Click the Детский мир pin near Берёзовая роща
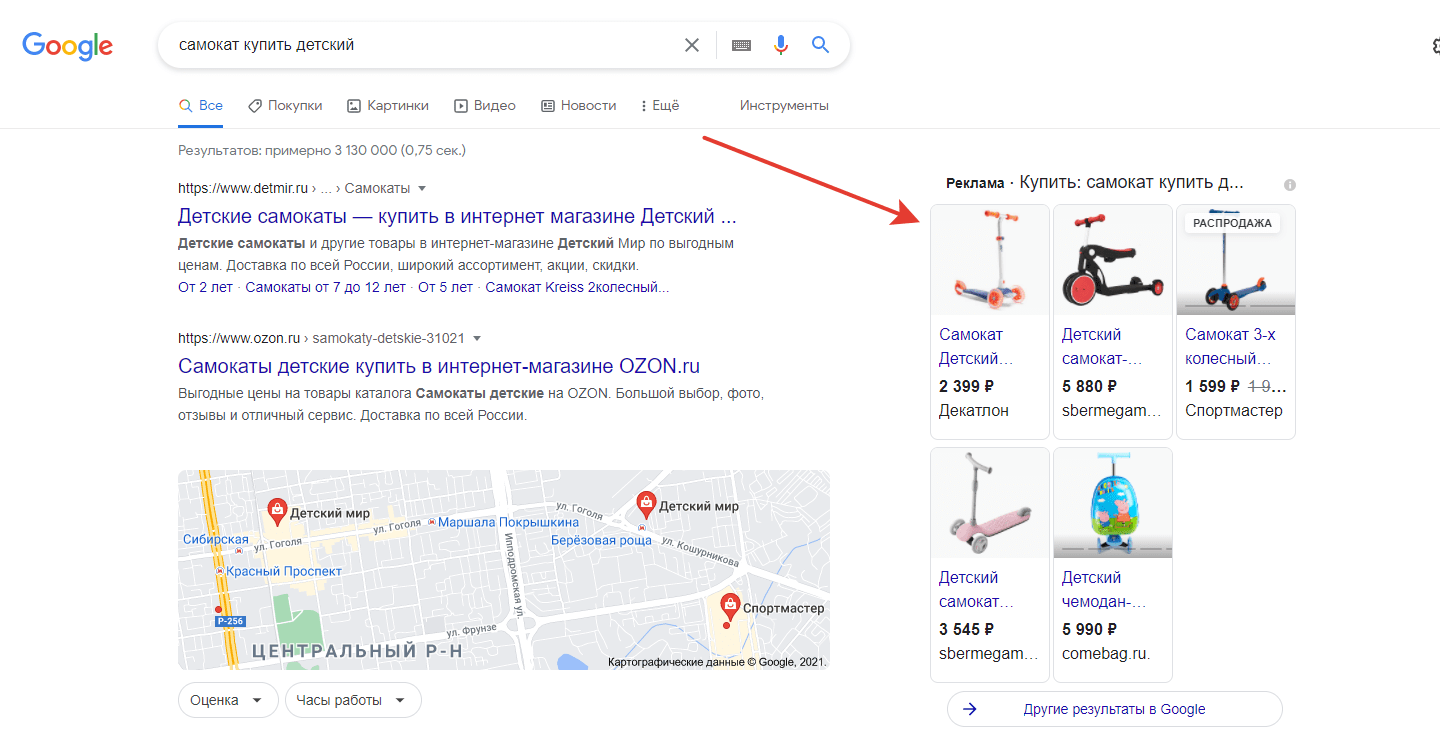Viewport: 1440px width, 729px height. click(x=646, y=505)
